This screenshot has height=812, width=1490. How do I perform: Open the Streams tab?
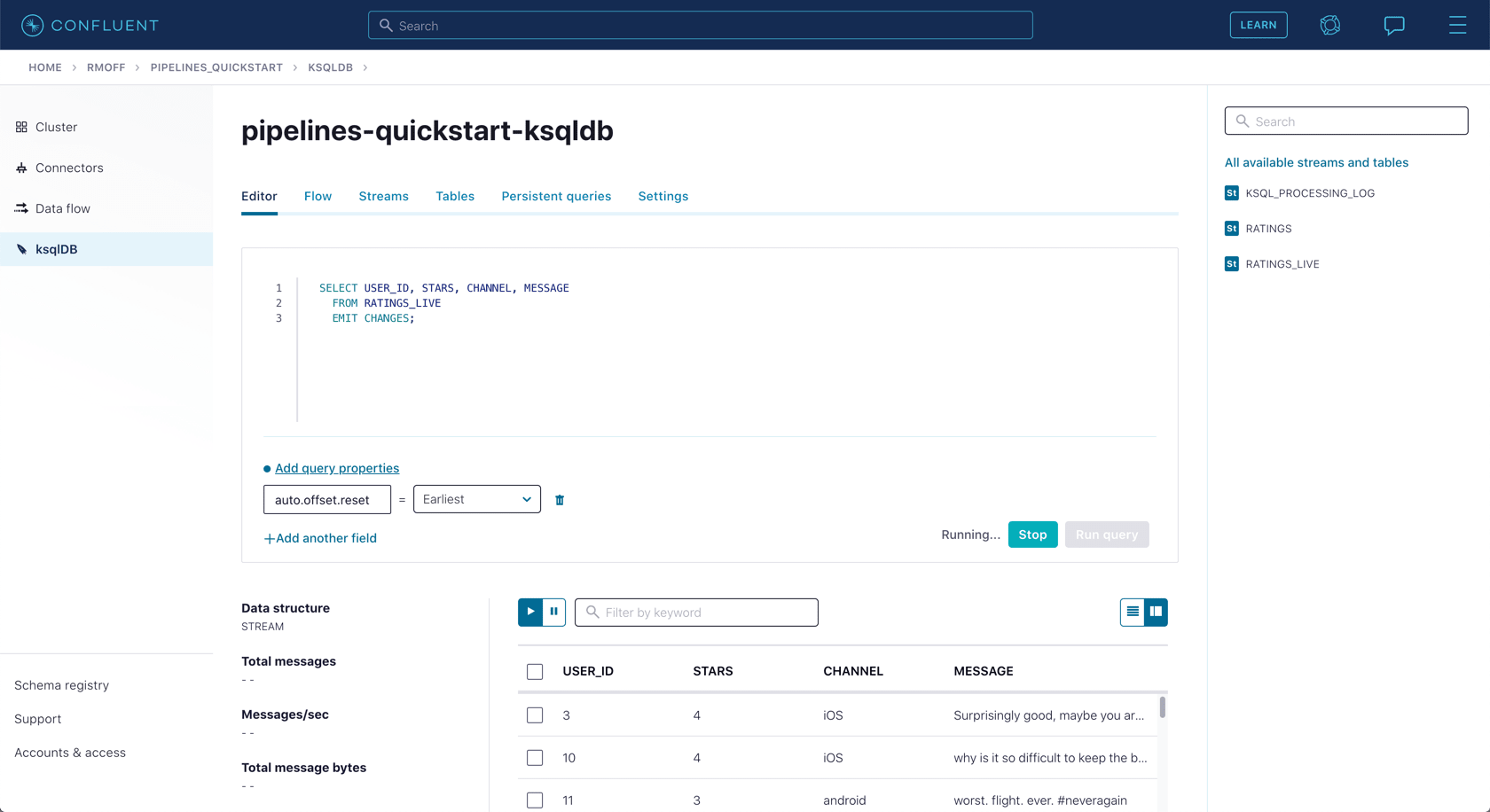click(x=383, y=196)
